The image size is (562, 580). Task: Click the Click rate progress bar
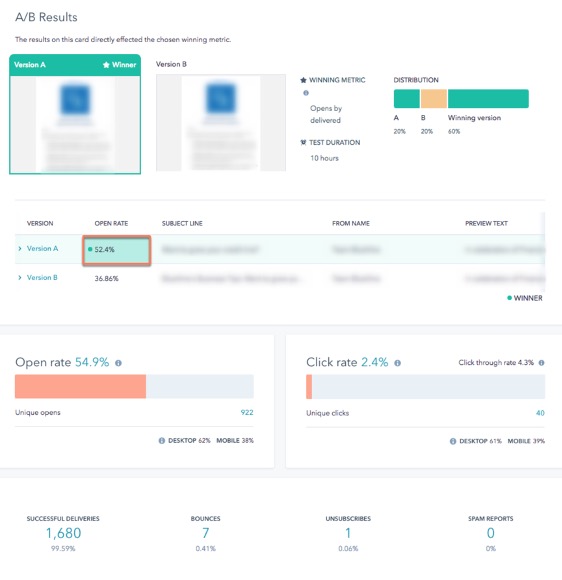[x=425, y=387]
